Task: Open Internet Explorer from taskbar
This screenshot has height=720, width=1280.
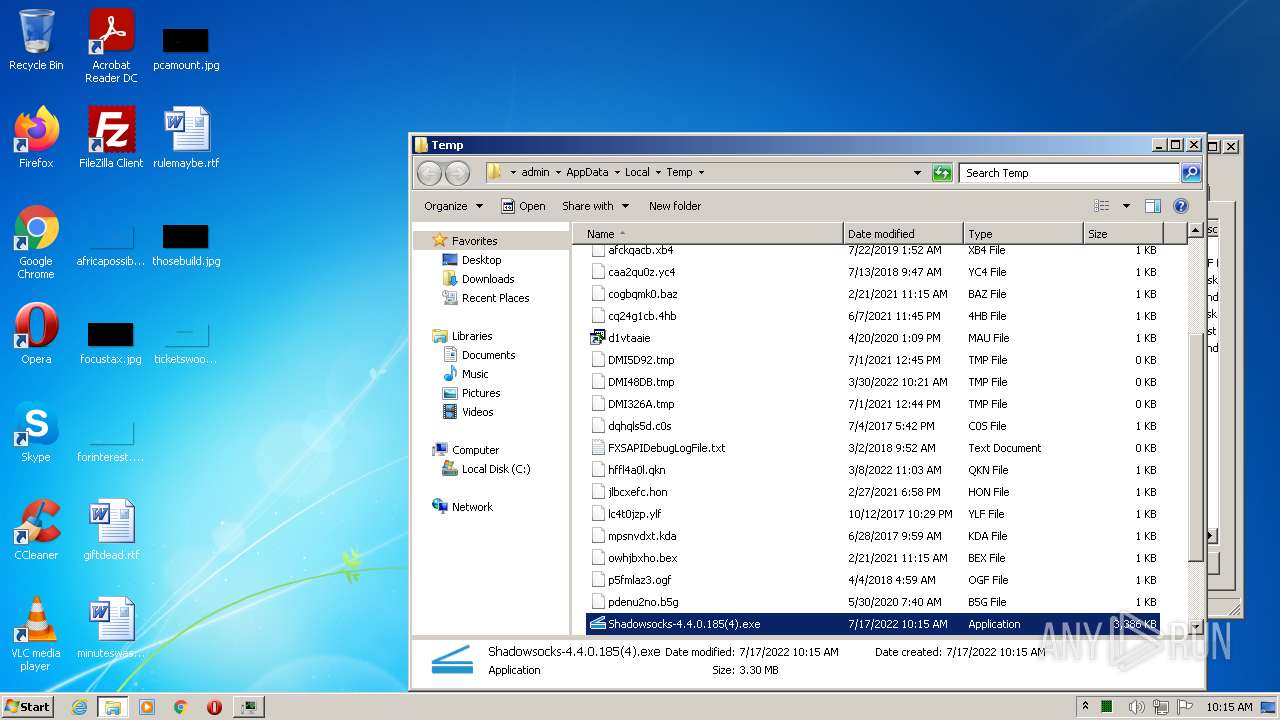Action: point(79,707)
